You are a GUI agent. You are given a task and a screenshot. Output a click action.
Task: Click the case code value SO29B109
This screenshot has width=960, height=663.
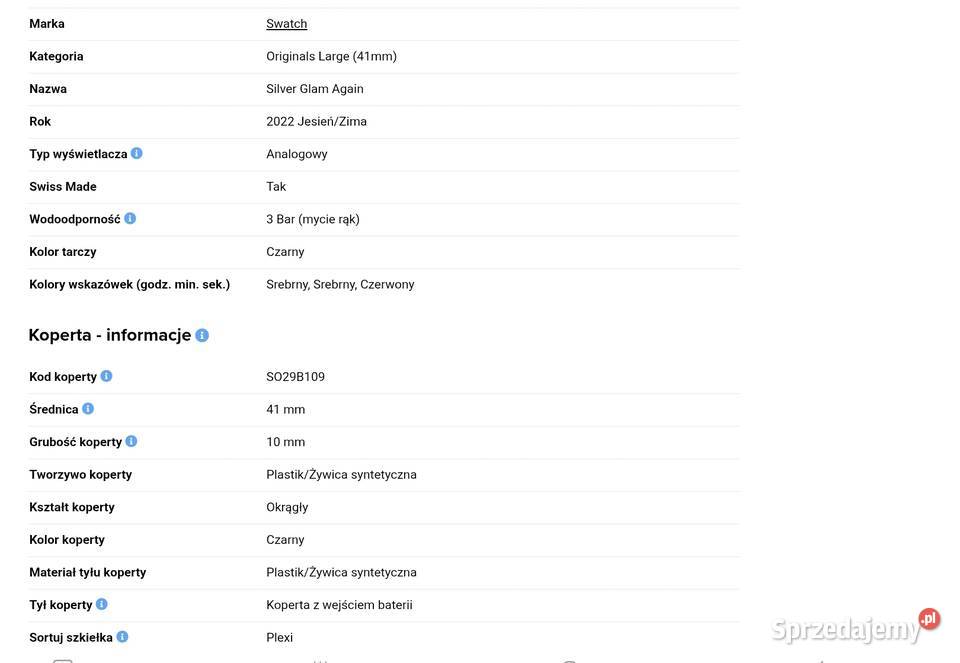pos(295,377)
